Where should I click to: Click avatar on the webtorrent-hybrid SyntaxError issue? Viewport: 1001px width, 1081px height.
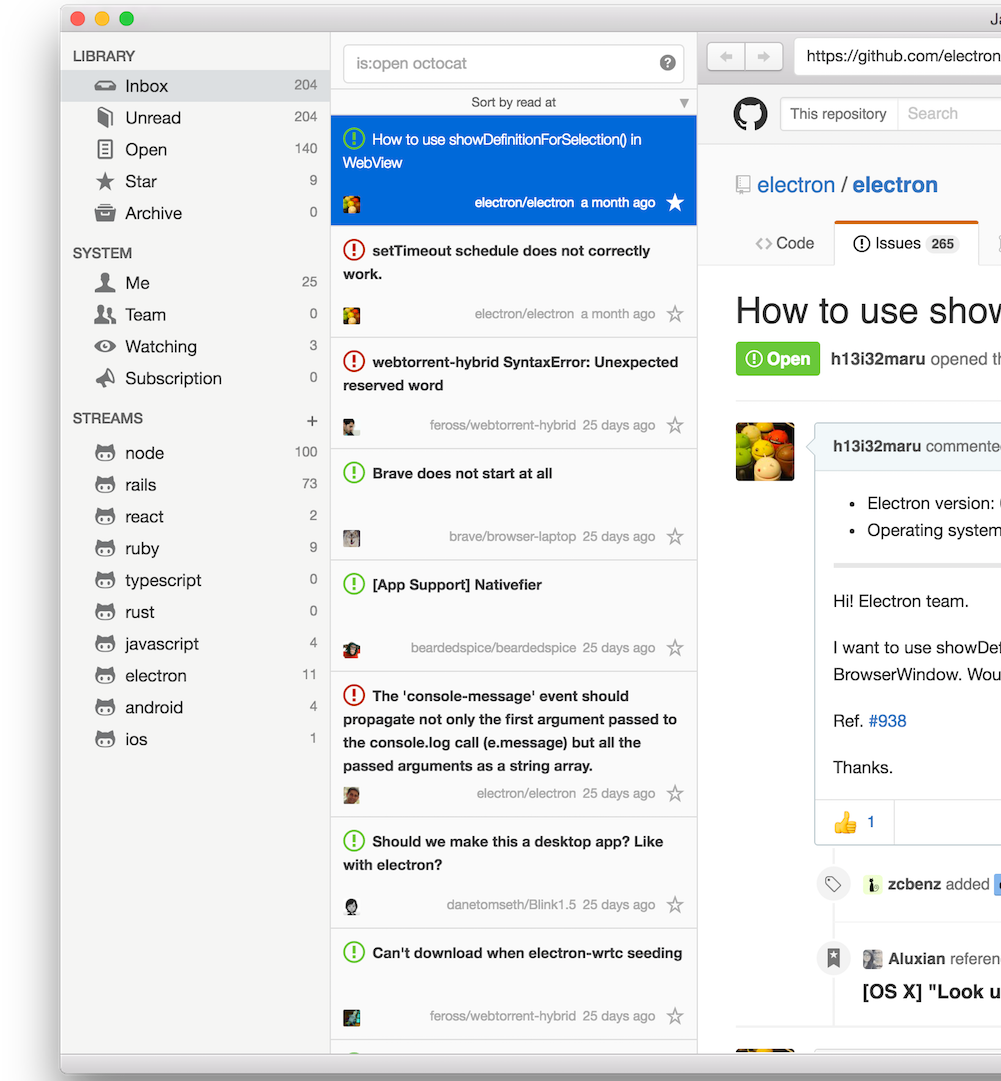click(352, 427)
